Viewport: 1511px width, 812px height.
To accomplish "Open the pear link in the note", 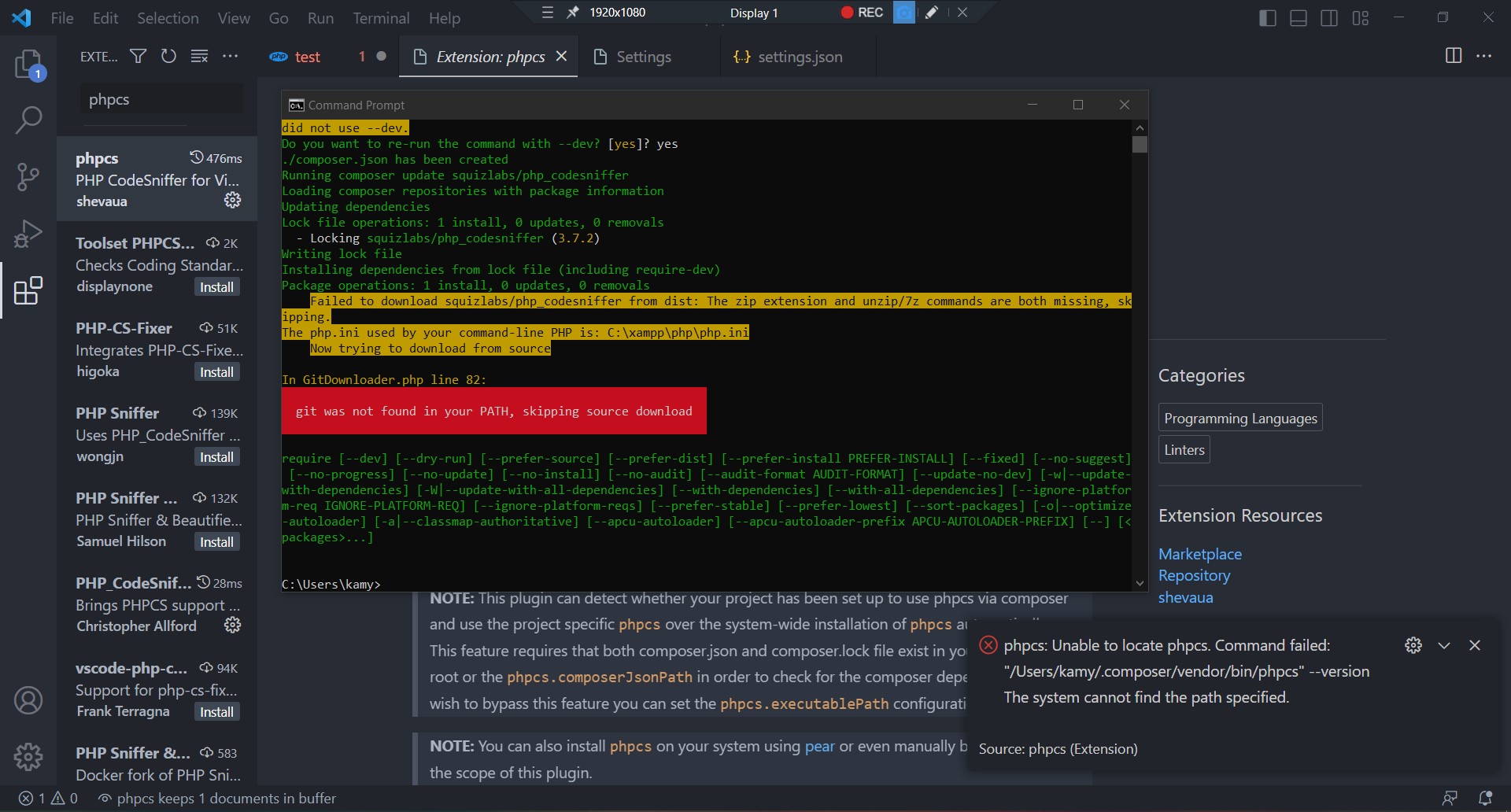I will click(x=819, y=746).
